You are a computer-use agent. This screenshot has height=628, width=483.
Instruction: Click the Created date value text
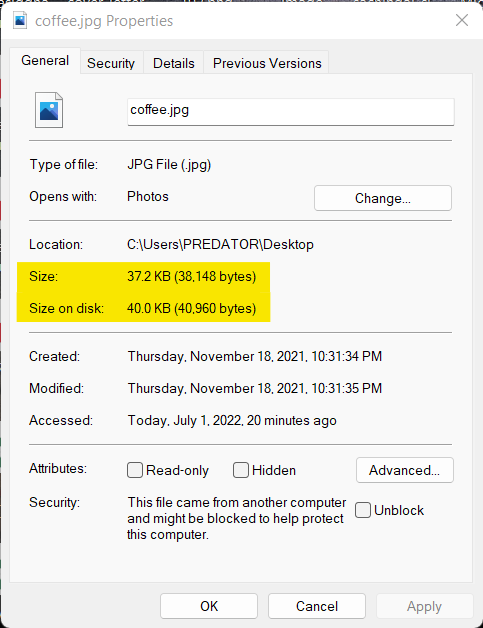[255, 356]
